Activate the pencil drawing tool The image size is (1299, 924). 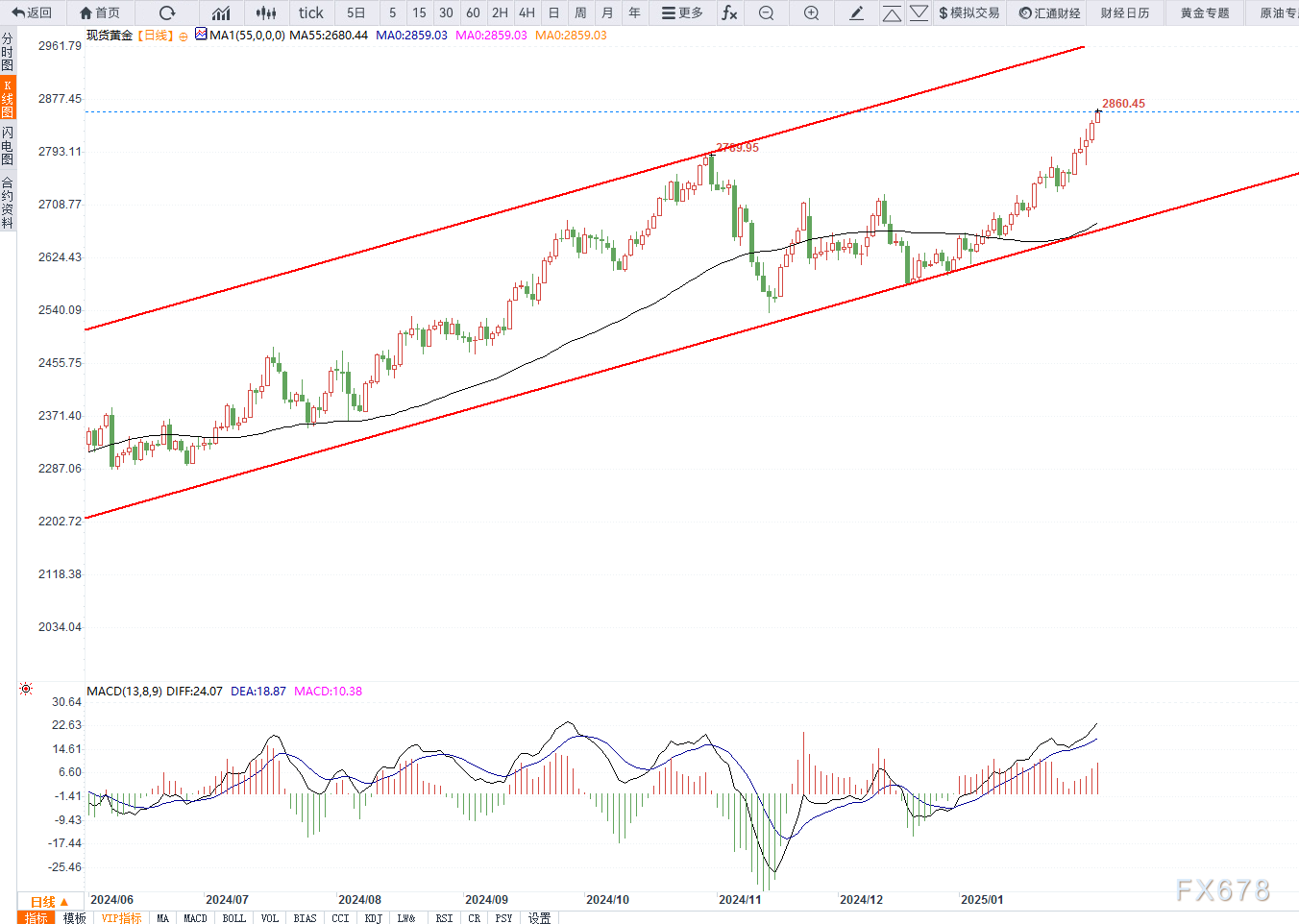point(857,12)
